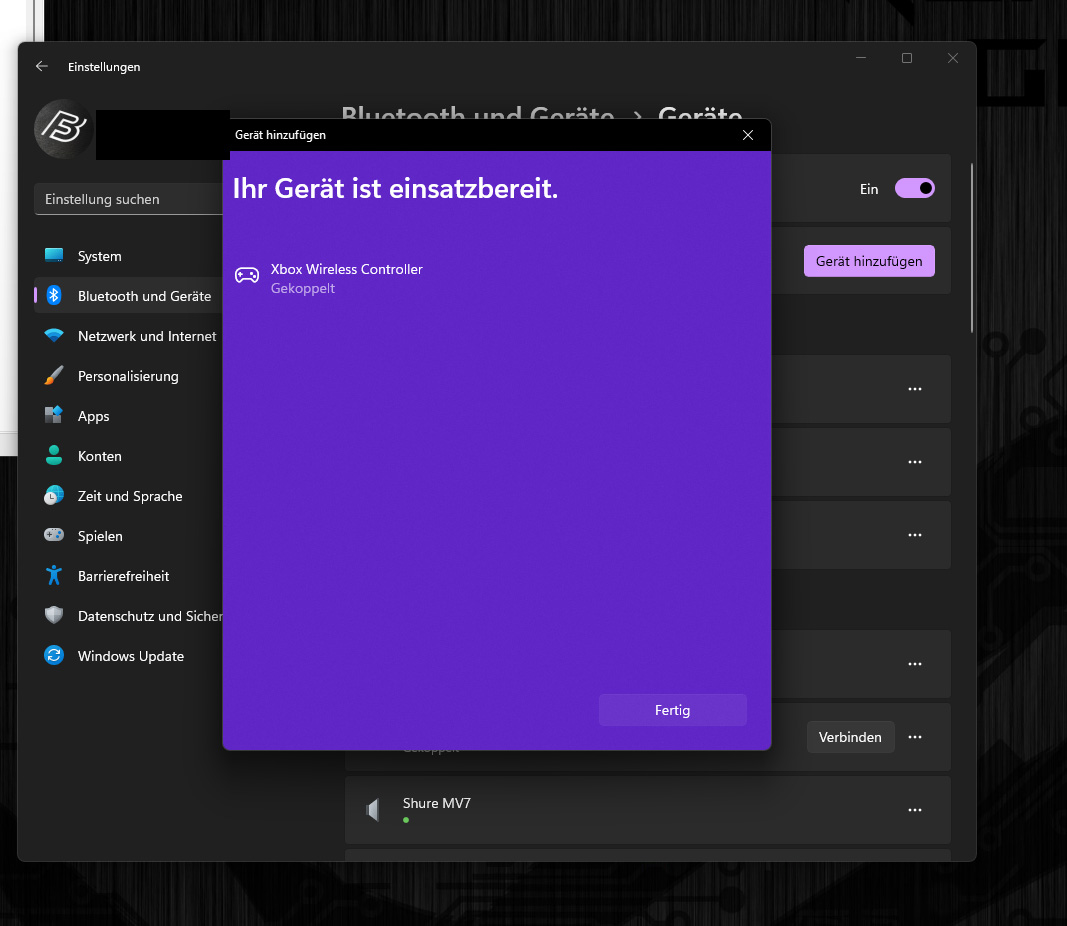This screenshot has height=926, width=1067.
Task: Open Zeit und Sprache settings
Action: 129,496
